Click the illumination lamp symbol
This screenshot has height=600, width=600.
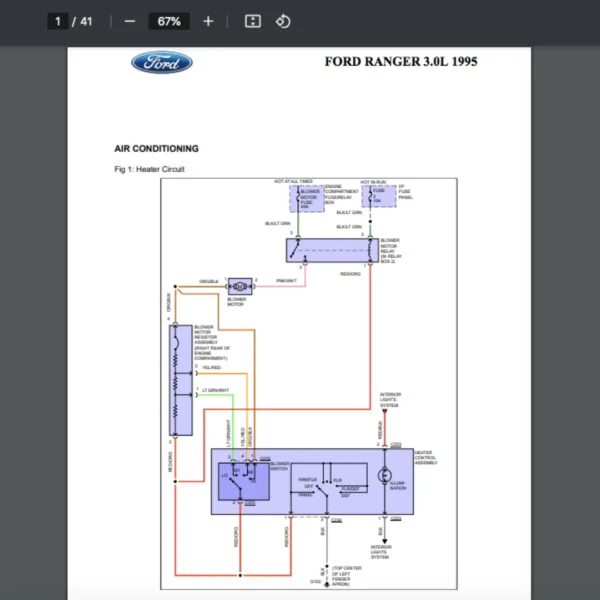coord(385,476)
